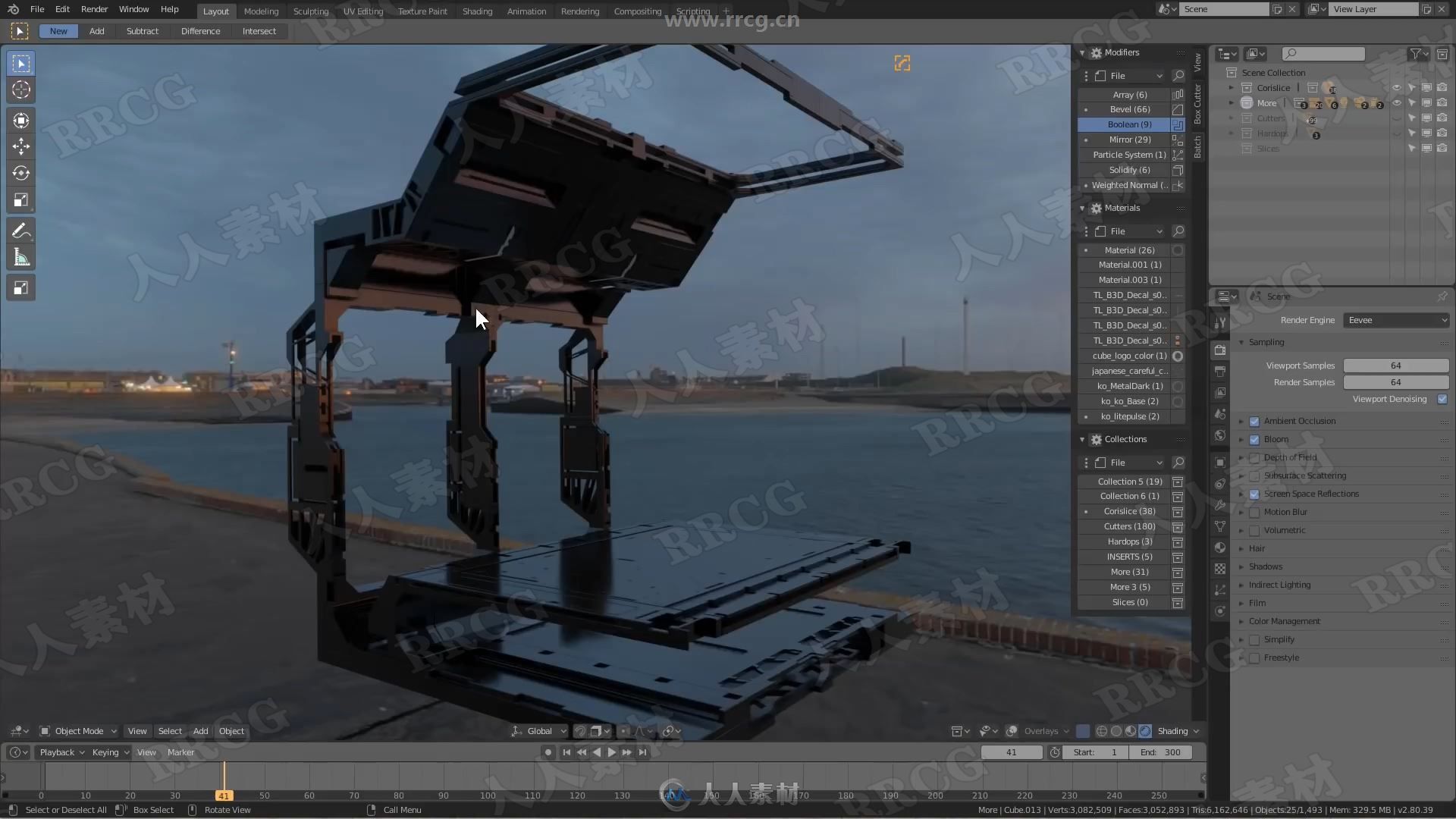Click timeline frame 41 marker

pos(222,795)
